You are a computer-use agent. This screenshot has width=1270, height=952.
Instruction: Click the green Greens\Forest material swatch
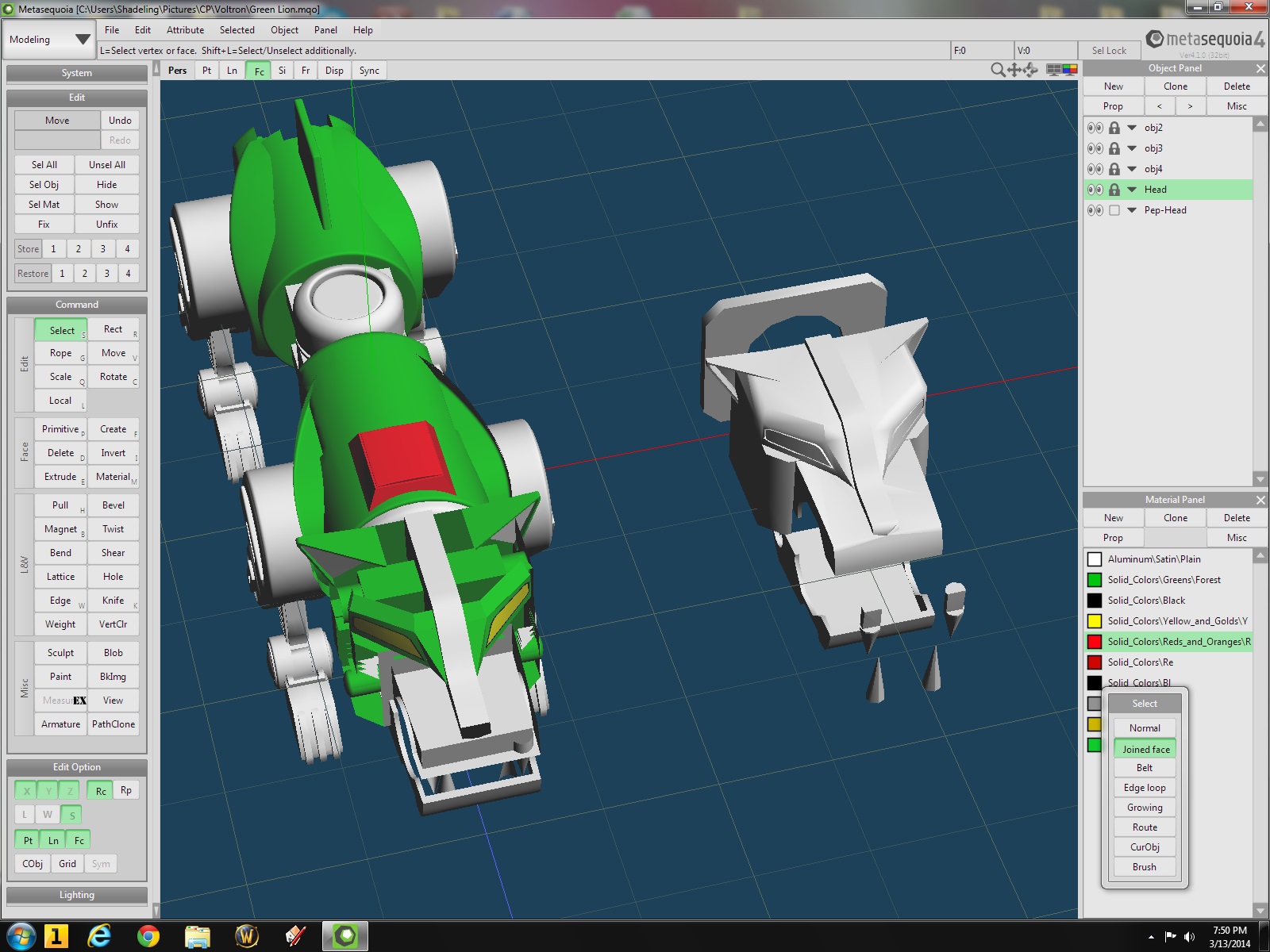(1095, 580)
